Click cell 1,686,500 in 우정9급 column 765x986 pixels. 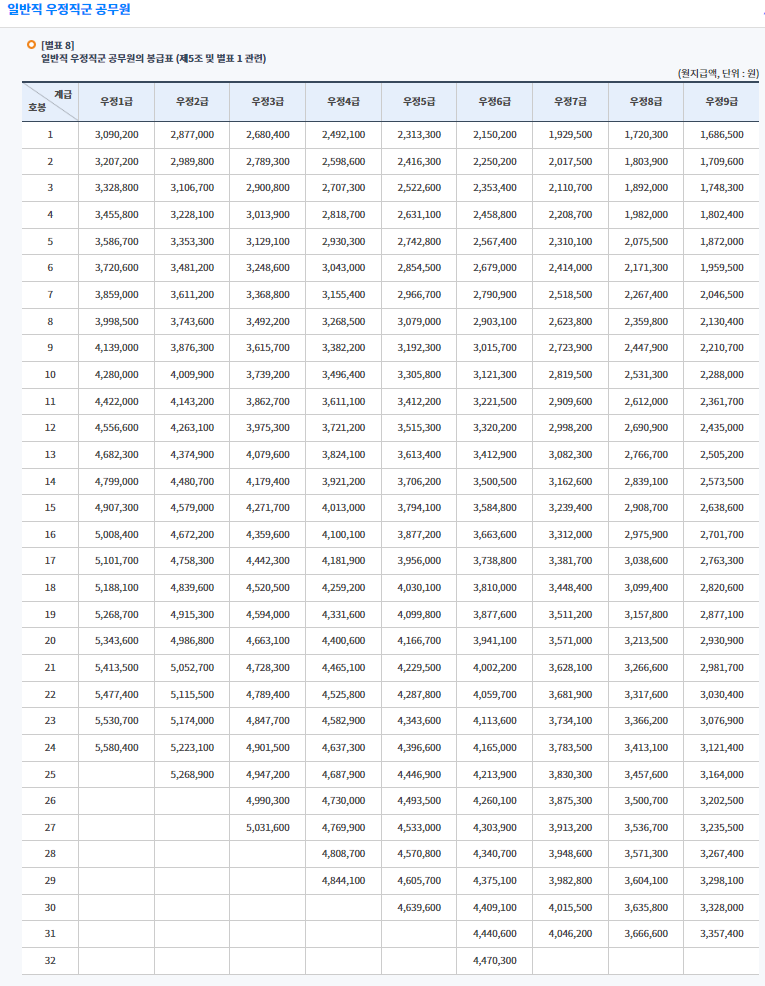[722, 135]
